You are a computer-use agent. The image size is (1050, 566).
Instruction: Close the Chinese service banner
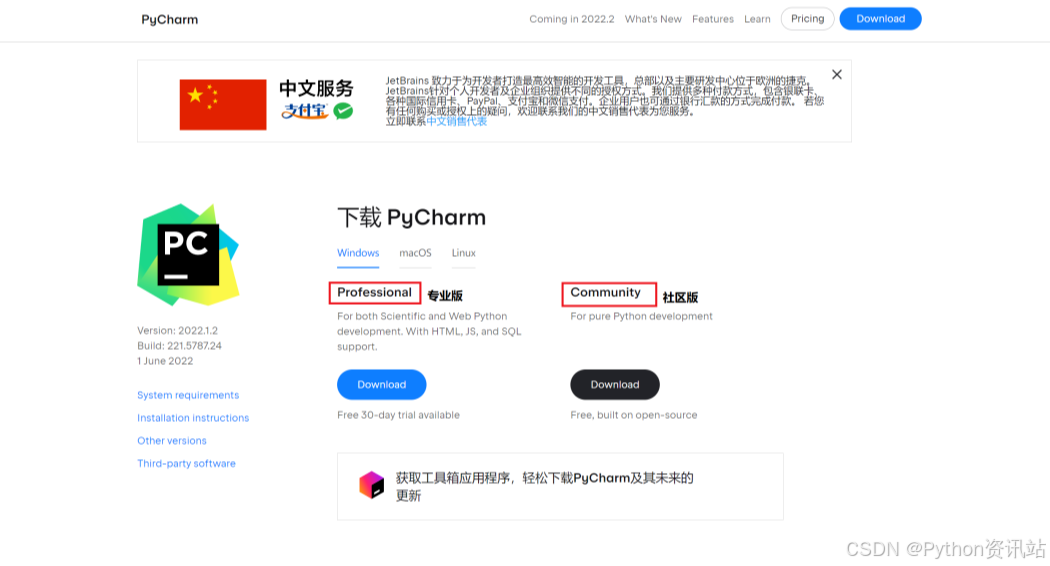(x=836, y=74)
